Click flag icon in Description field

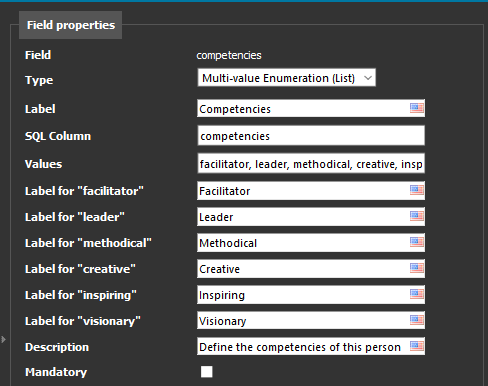417,346
